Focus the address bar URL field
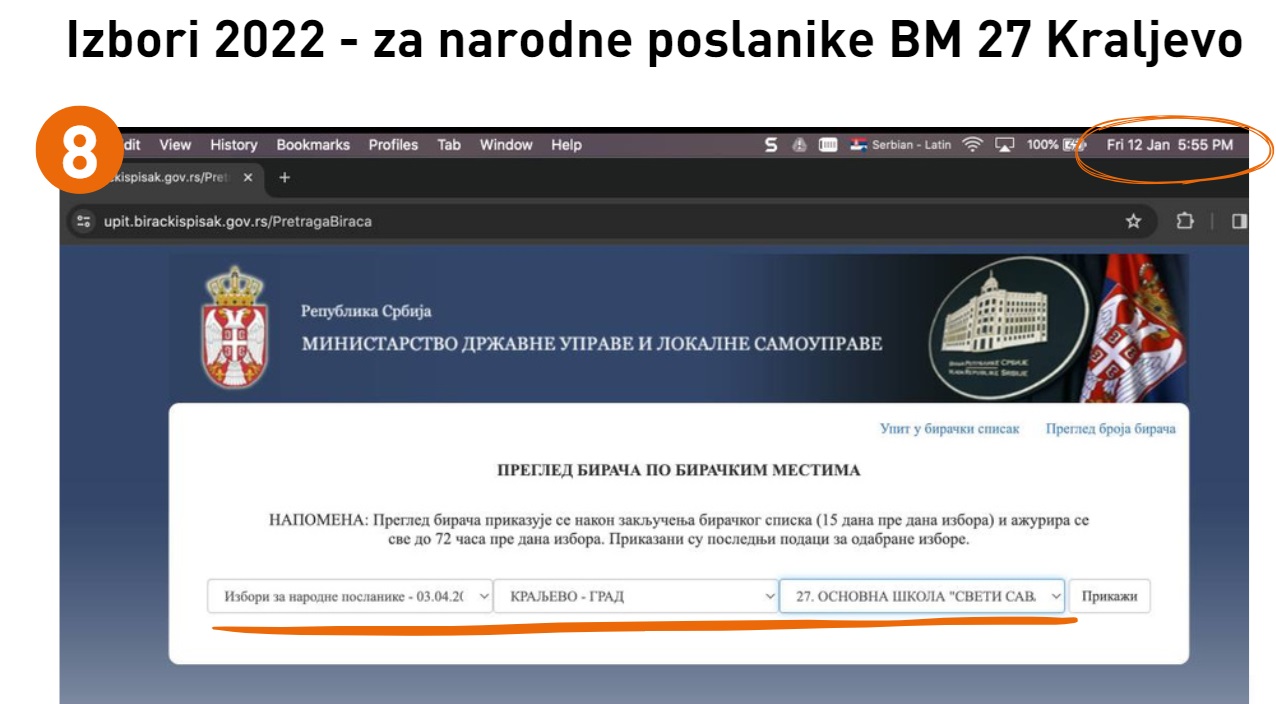 pos(238,221)
